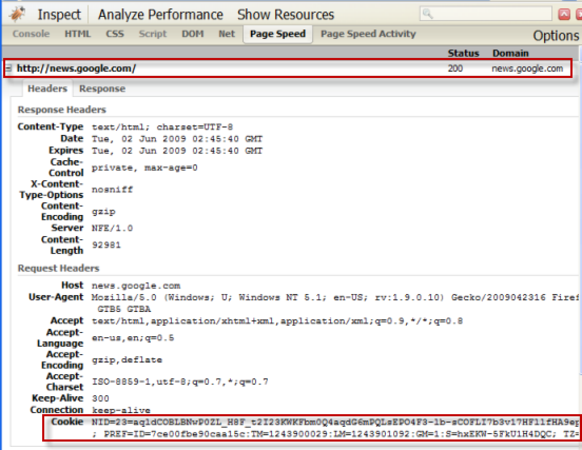The height and width of the screenshot is (450, 582).
Task: Click the Cookie NID value line
Action: point(335,422)
